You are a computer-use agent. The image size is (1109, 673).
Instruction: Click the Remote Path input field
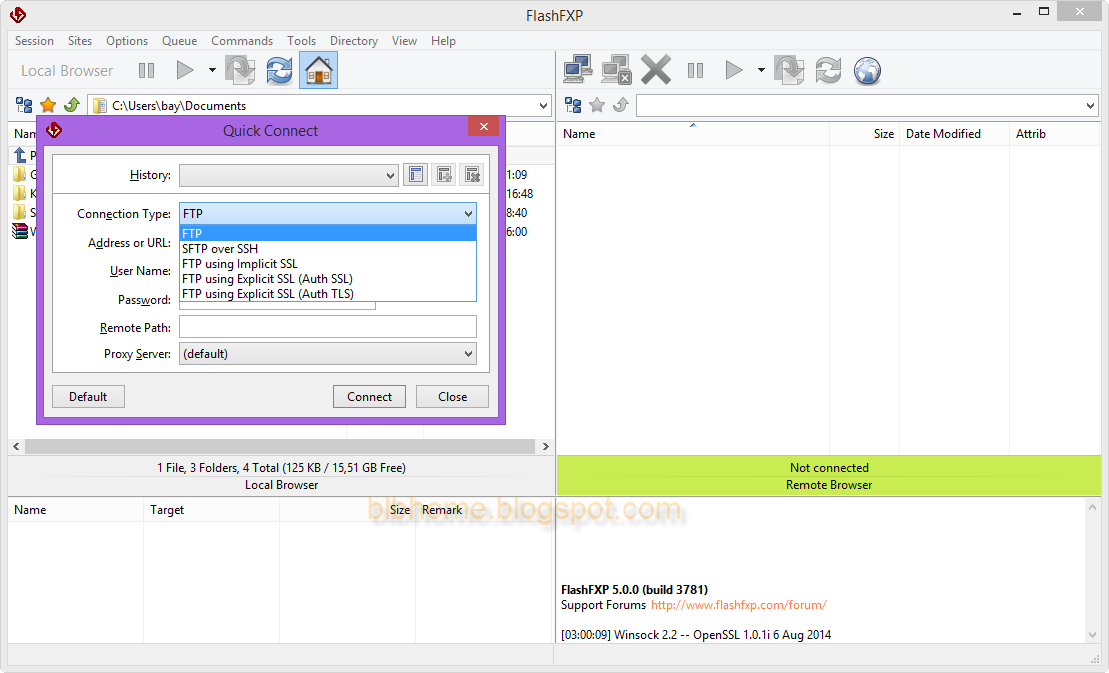pyautogui.click(x=327, y=327)
